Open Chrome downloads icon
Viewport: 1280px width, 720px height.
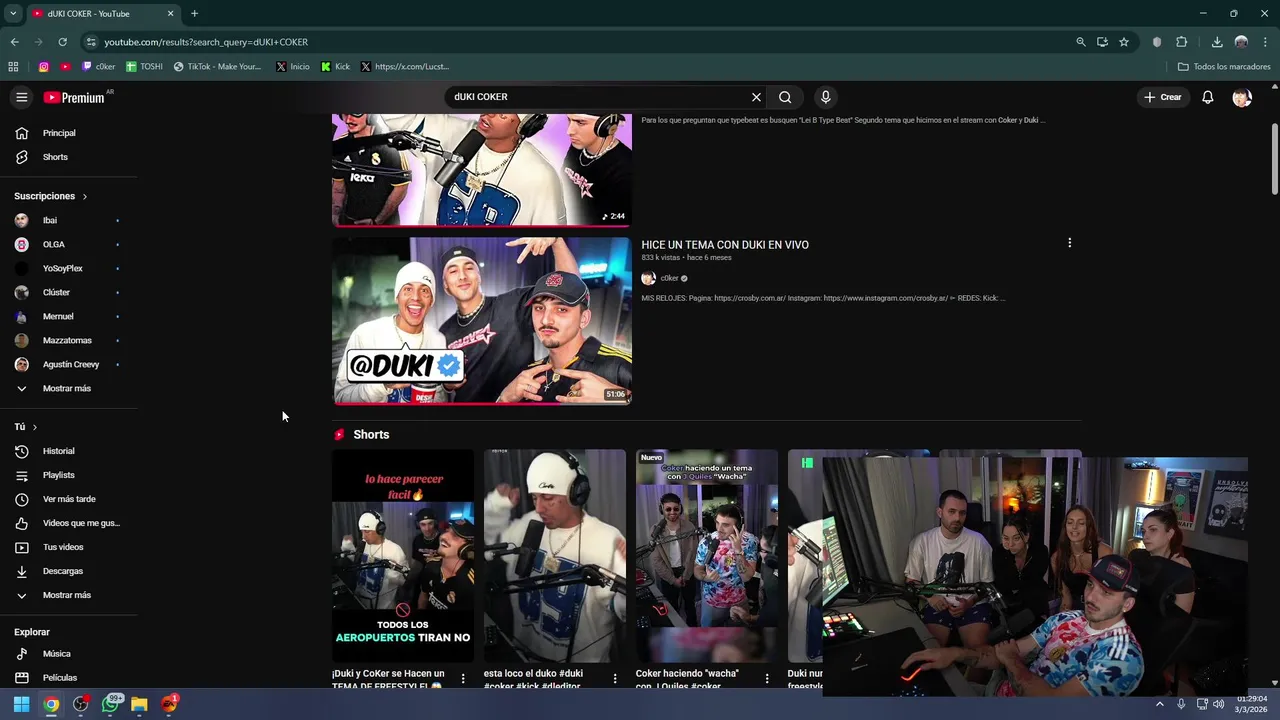(x=1217, y=42)
